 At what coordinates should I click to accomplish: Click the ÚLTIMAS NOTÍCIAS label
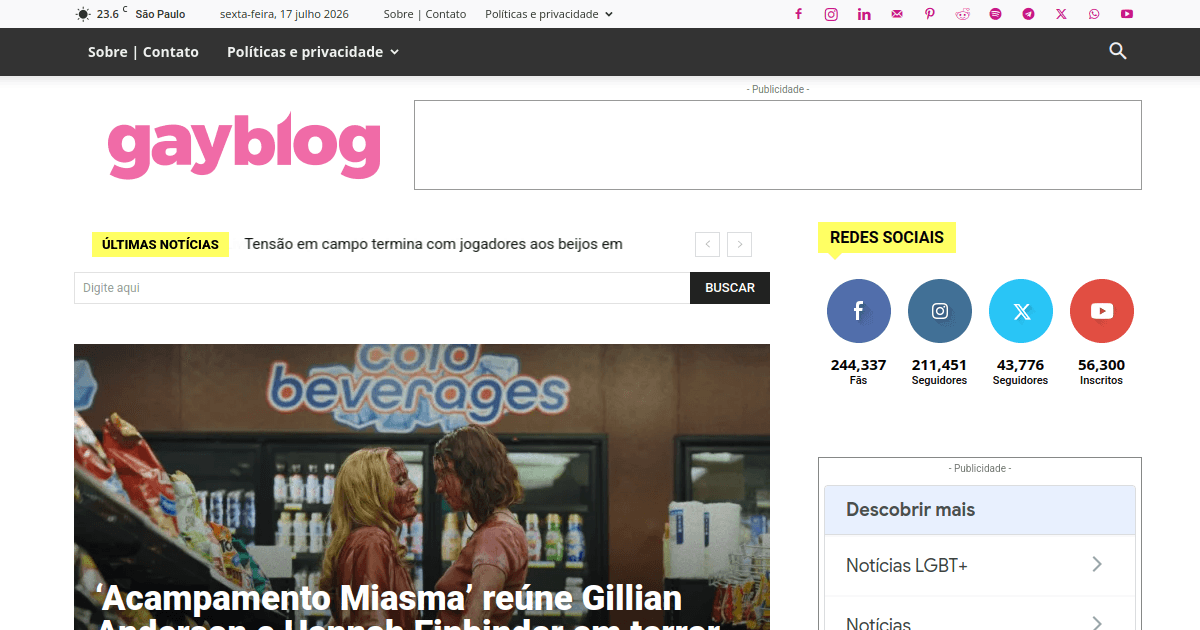coord(160,244)
